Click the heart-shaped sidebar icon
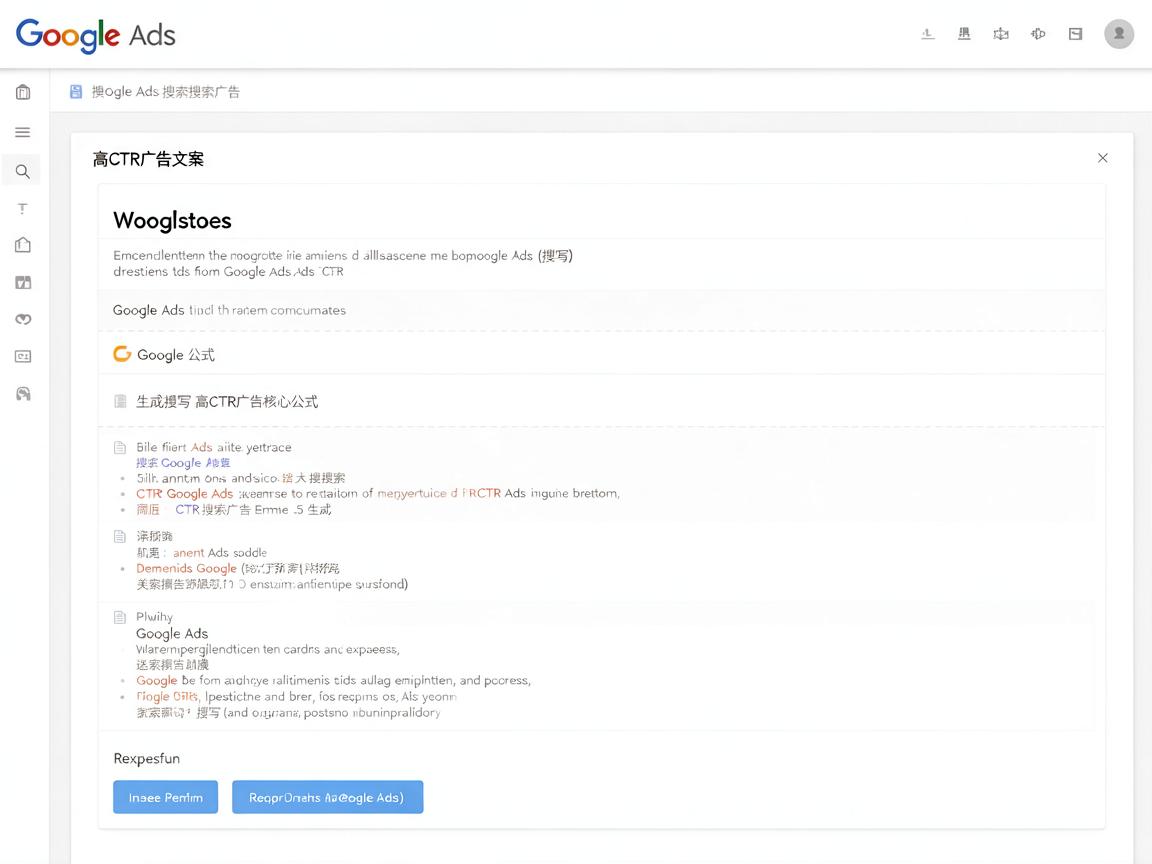The height and width of the screenshot is (864, 1152). coord(23,319)
